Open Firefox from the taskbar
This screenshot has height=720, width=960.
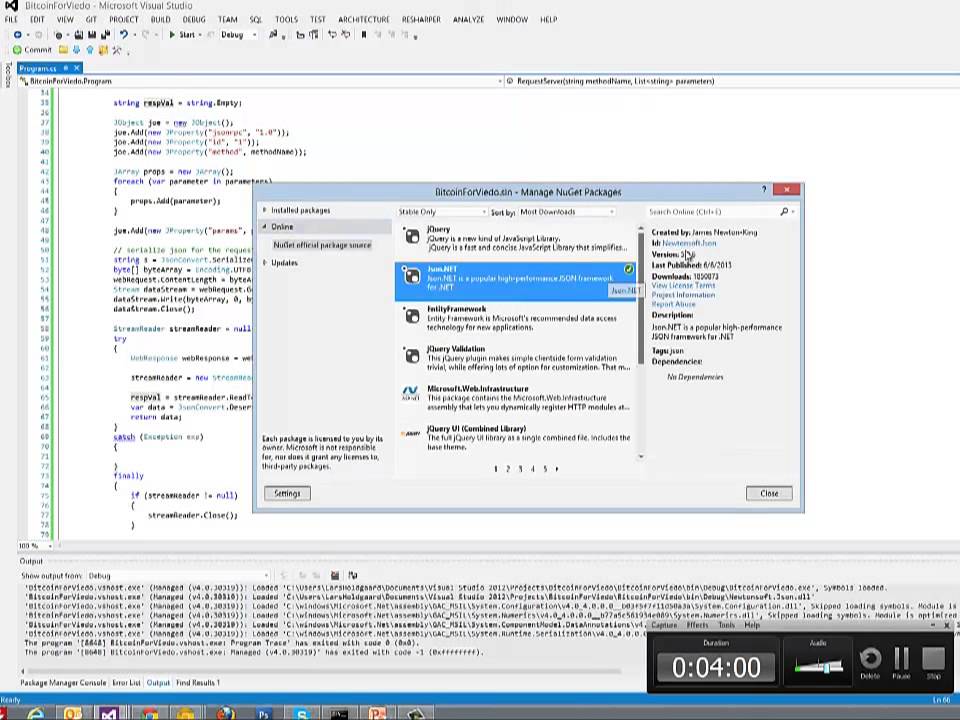tap(225, 713)
